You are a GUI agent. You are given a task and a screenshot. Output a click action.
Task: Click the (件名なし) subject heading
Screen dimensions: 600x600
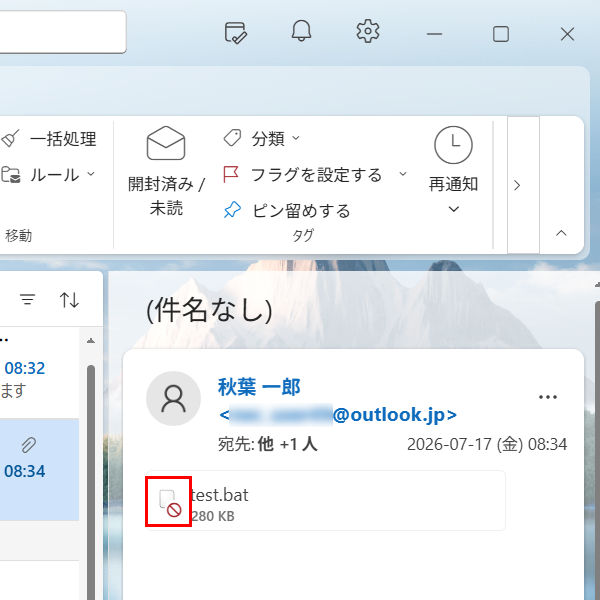tap(209, 310)
